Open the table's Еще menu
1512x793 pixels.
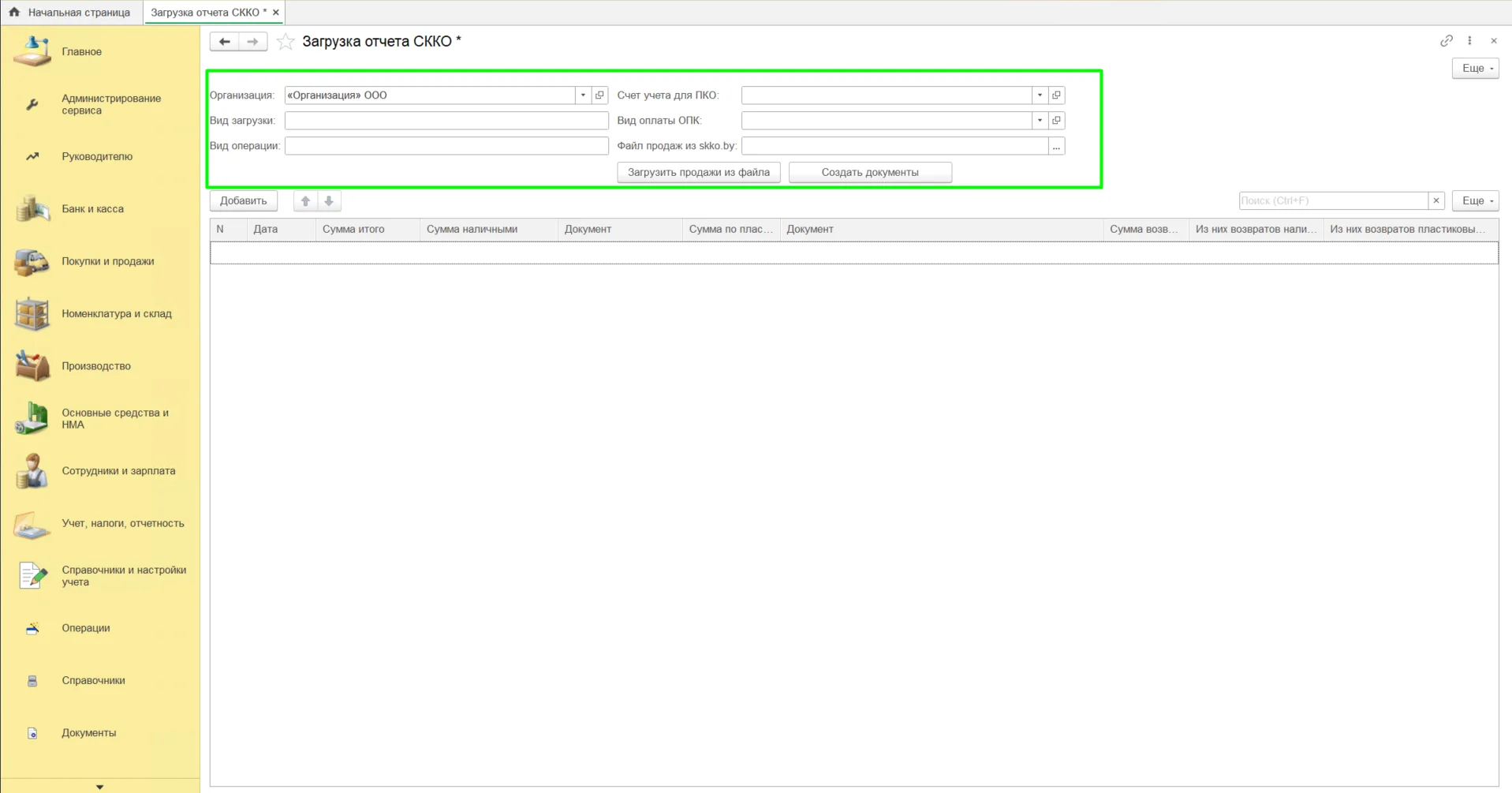click(1476, 200)
